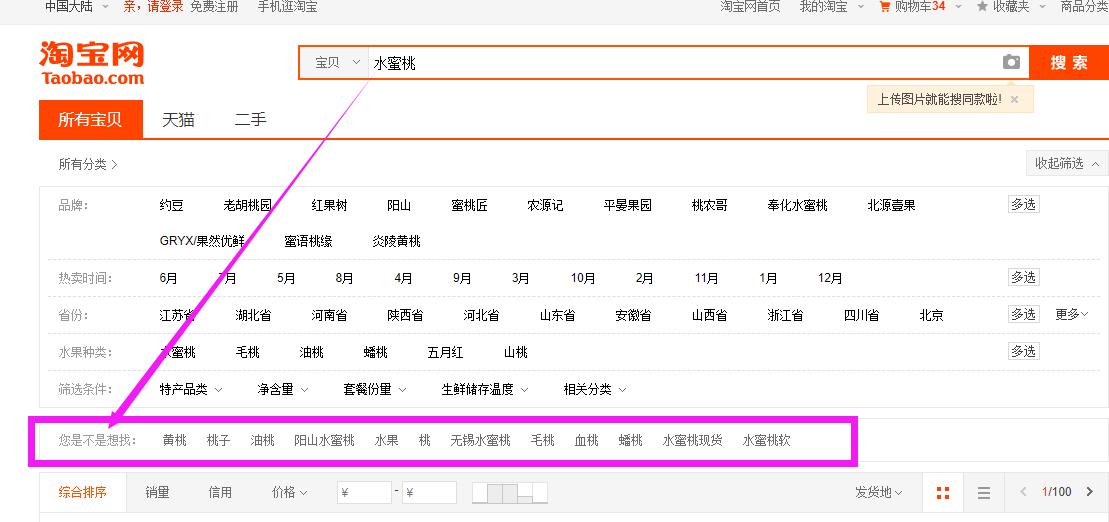This screenshot has width=1109, height=522.
Task: Click suggested search 水蜜桃现货
Action: 692,440
